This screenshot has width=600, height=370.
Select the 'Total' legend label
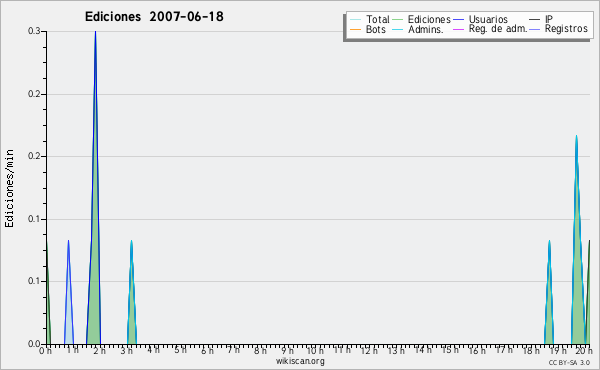377,19
